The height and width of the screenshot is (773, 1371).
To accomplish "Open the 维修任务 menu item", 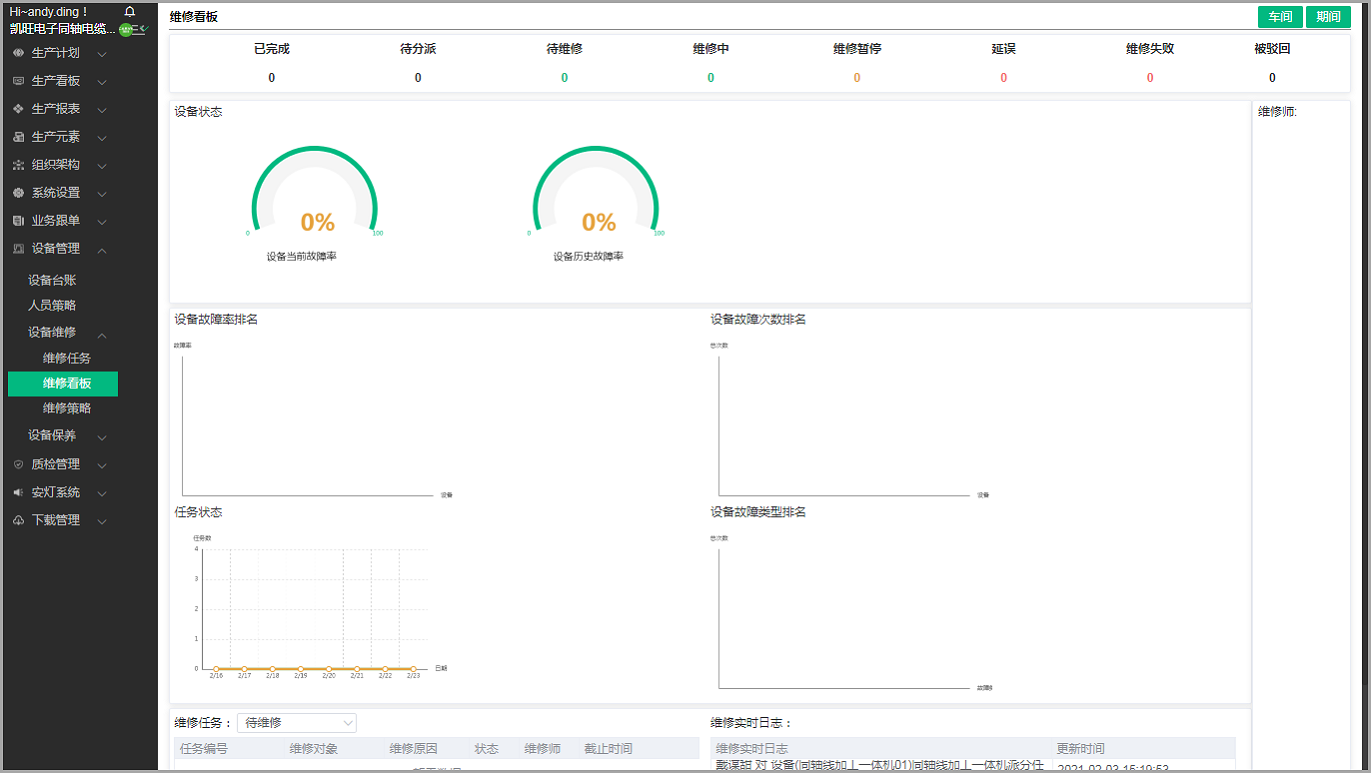I will pyautogui.click(x=67, y=358).
